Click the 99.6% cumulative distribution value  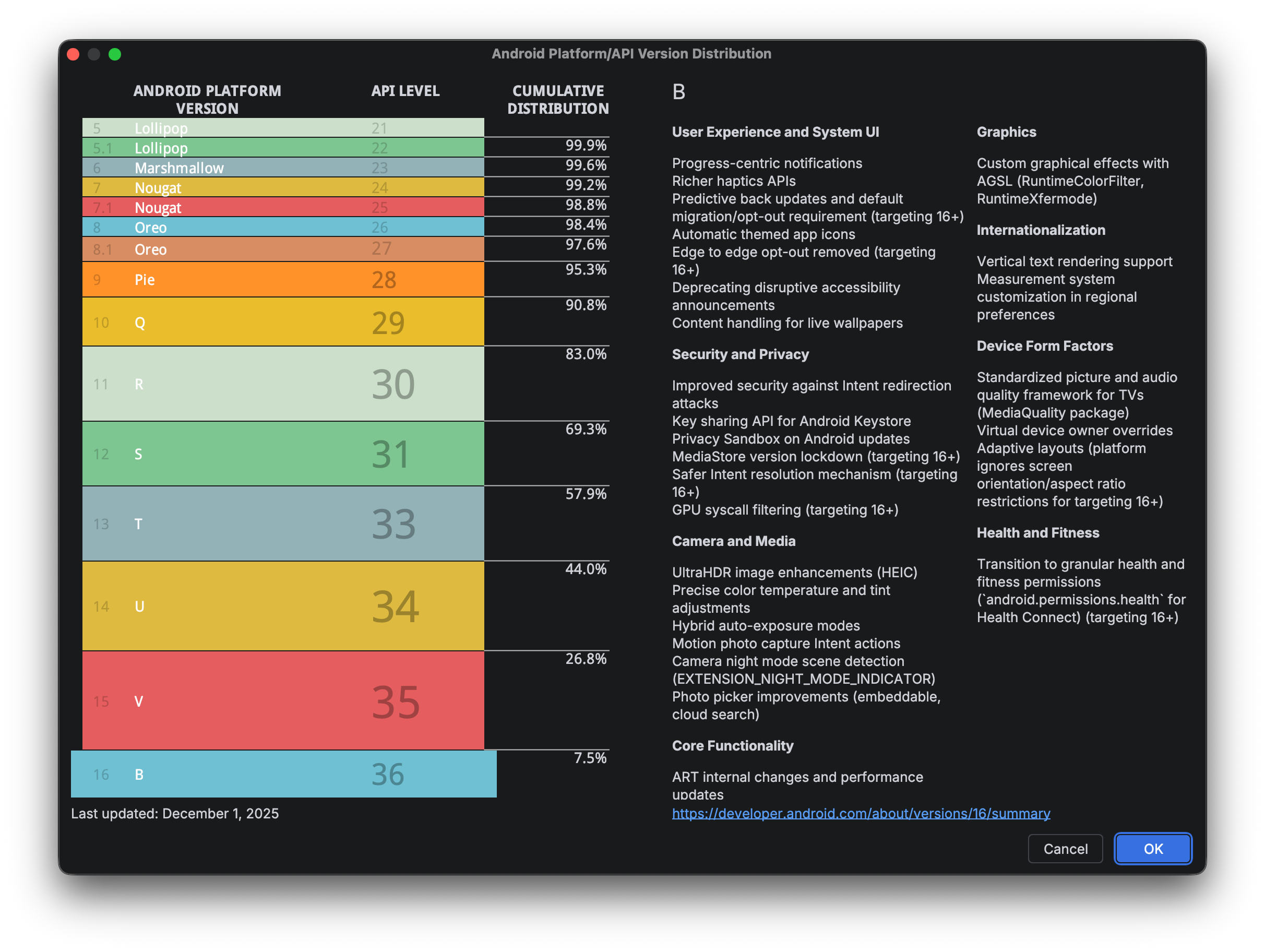click(586, 165)
